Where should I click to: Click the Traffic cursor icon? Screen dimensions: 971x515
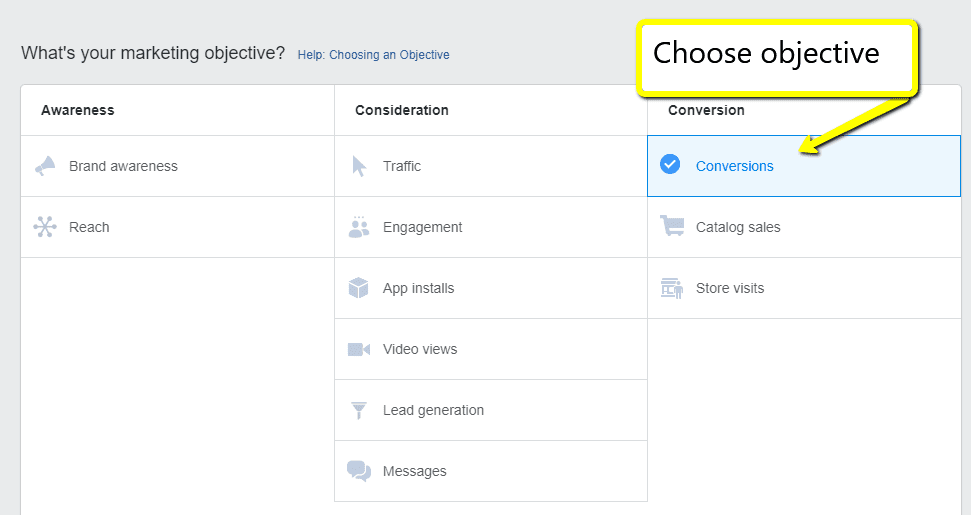359,166
